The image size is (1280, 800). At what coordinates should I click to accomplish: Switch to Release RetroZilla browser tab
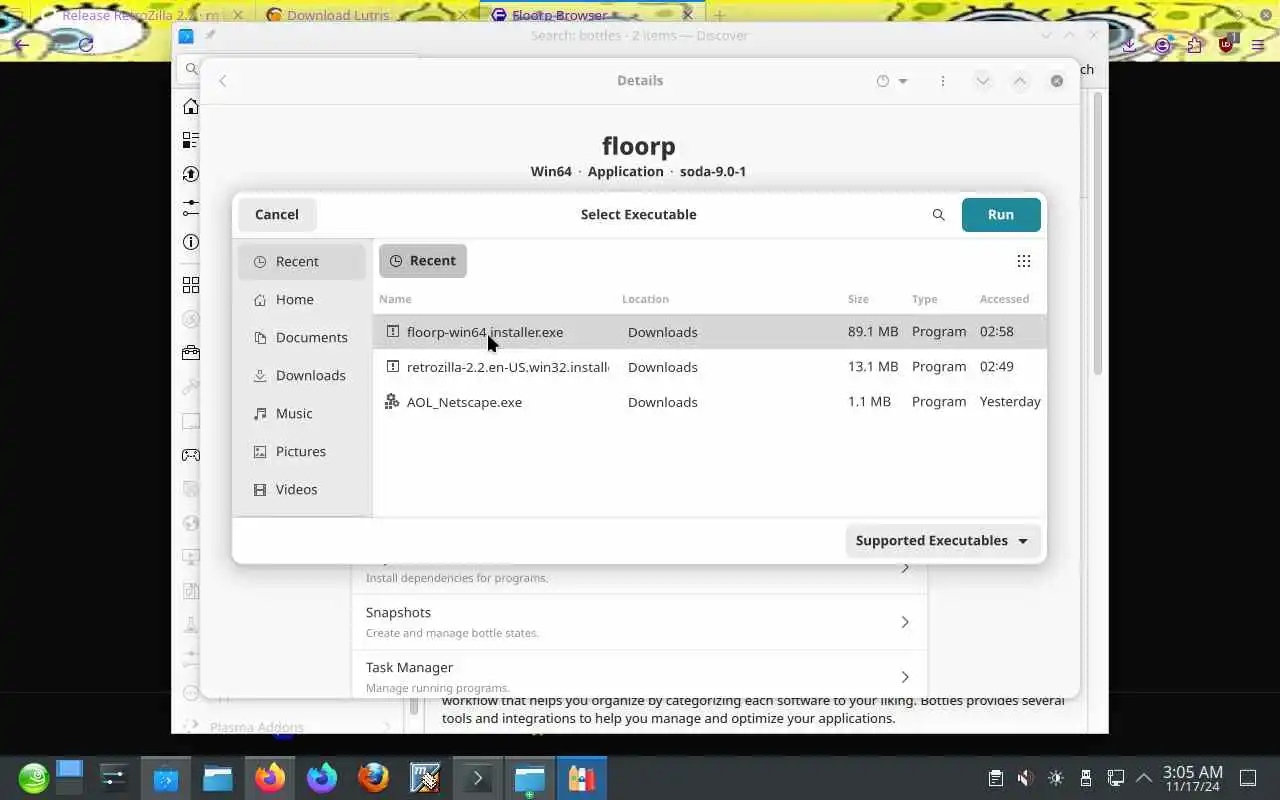pos(140,15)
